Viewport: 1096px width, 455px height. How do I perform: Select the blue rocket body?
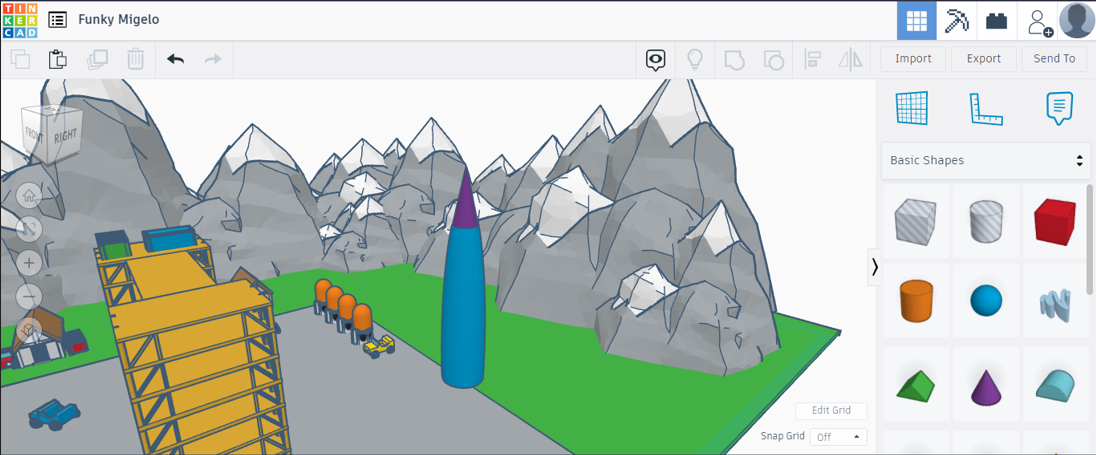[x=462, y=308]
